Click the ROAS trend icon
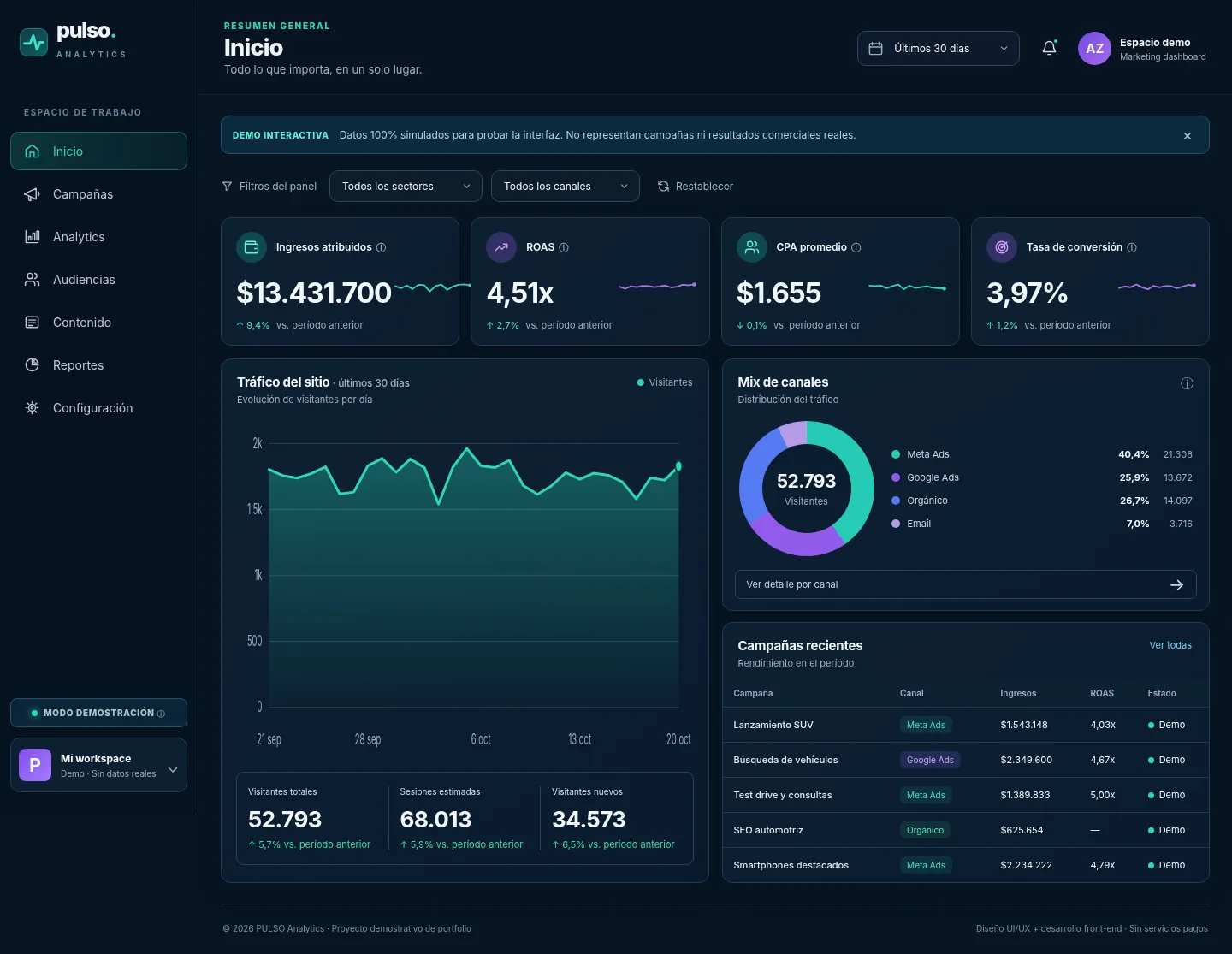 click(x=501, y=247)
